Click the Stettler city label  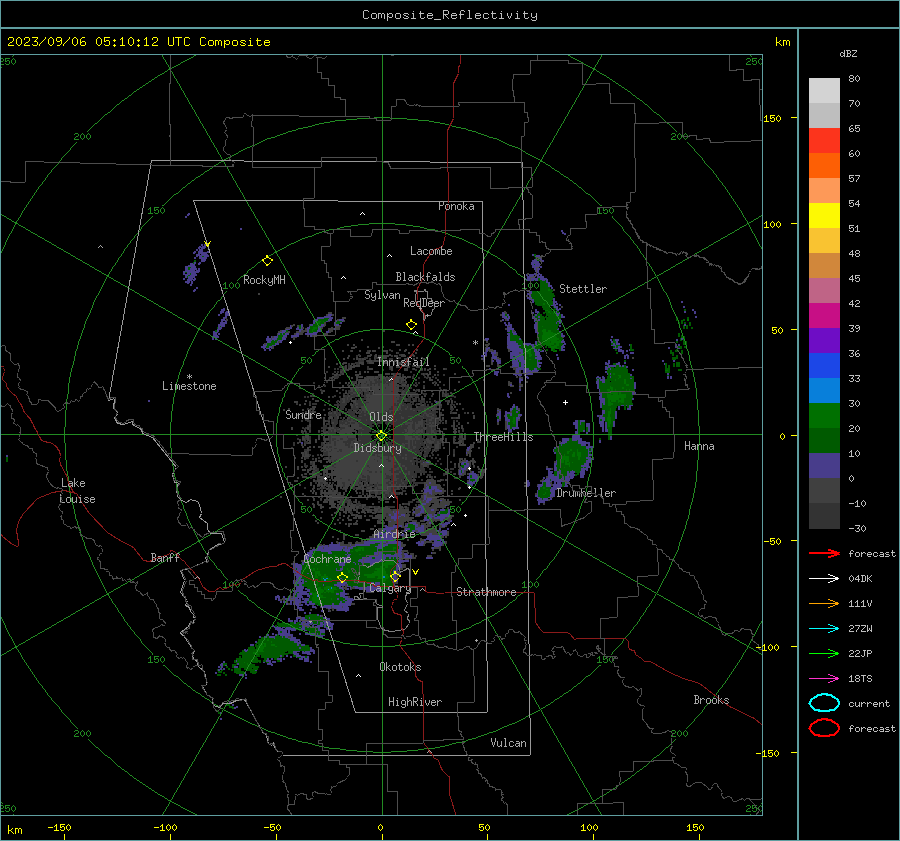(583, 289)
